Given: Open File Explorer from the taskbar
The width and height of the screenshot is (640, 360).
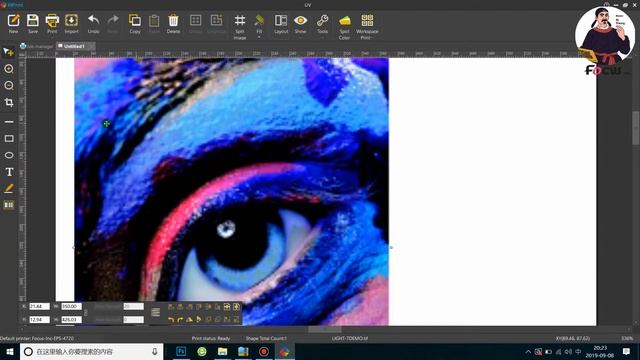Looking at the screenshot, I should pyautogui.click(x=222, y=351).
